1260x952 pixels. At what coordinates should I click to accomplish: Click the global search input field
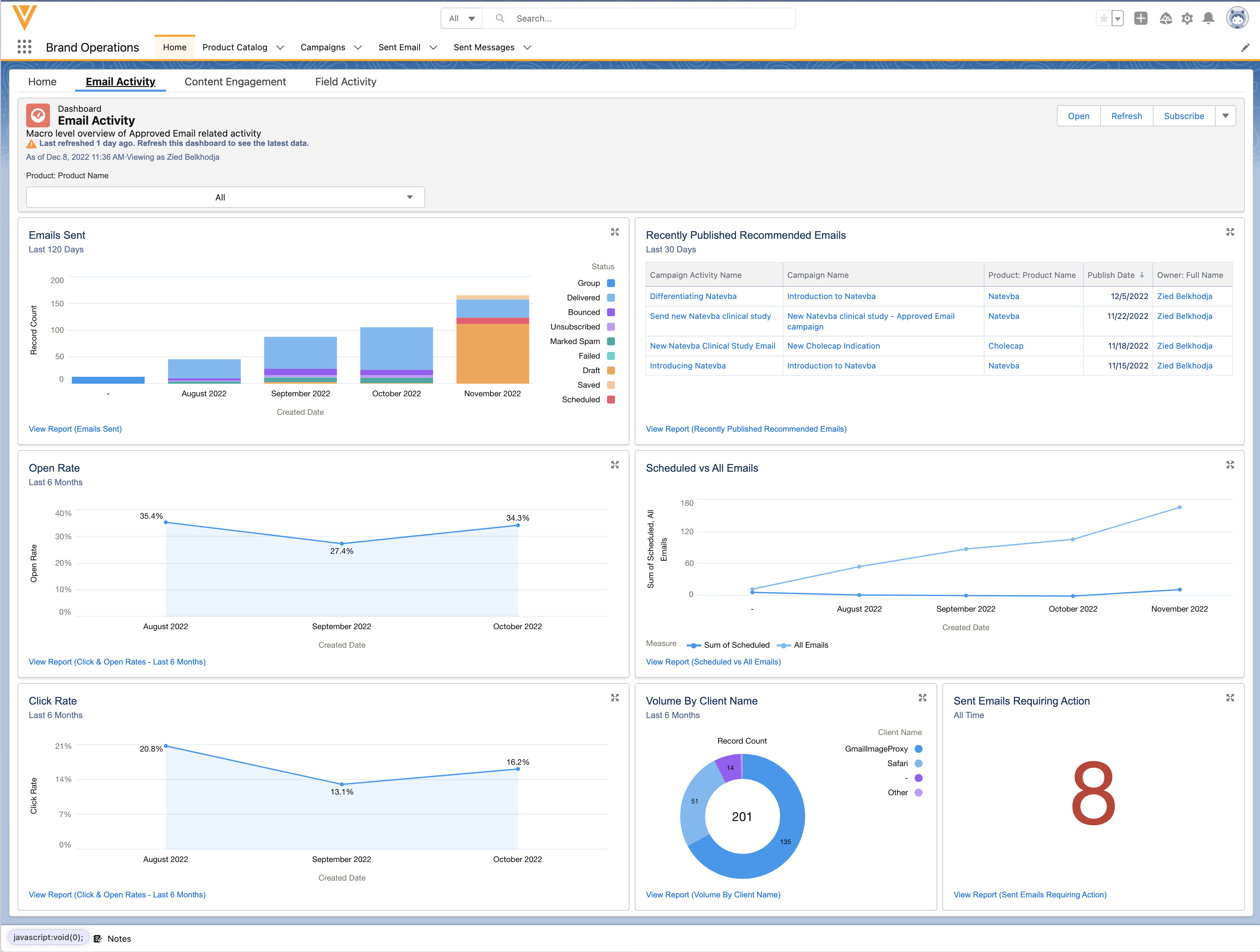click(x=649, y=18)
